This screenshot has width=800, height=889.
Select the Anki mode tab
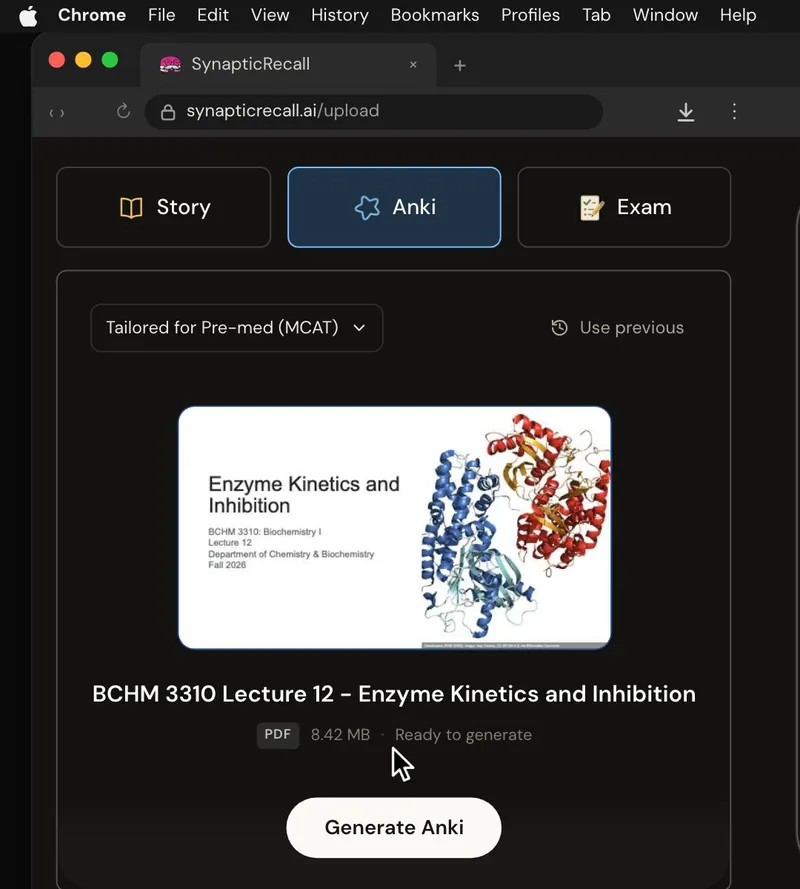(x=394, y=208)
